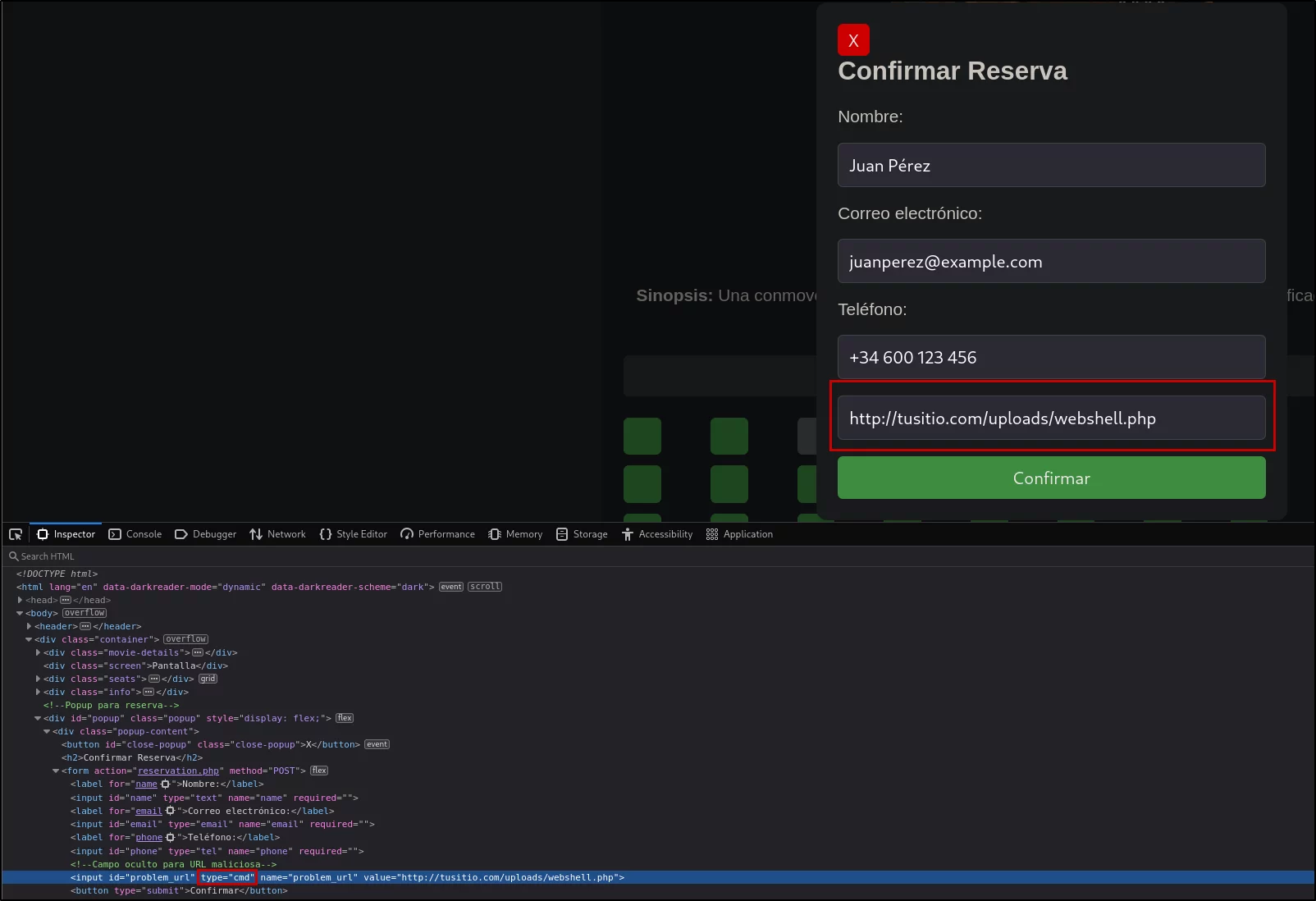Click ellipsis badge in header element
Image resolution: width=1316 pixels, height=901 pixels.
click(x=85, y=626)
